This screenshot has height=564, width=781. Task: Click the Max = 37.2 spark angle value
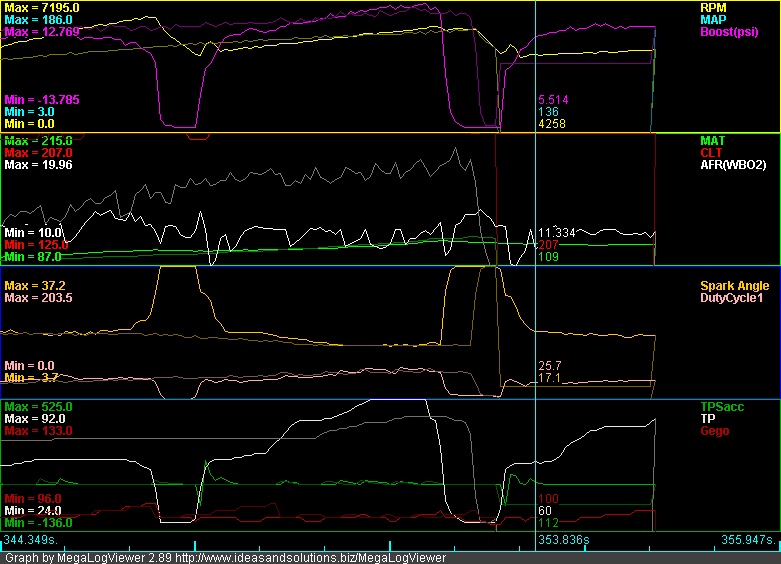point(35,286)
